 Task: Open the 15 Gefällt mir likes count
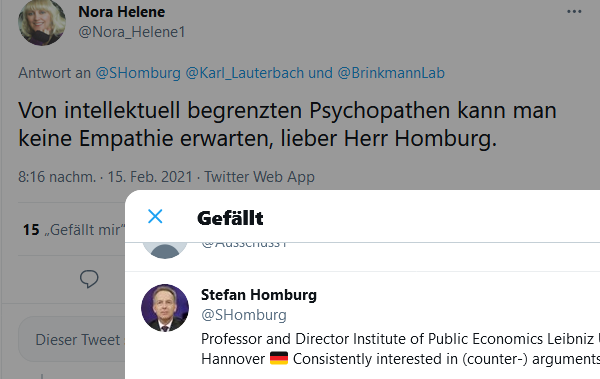click(74, 230)
